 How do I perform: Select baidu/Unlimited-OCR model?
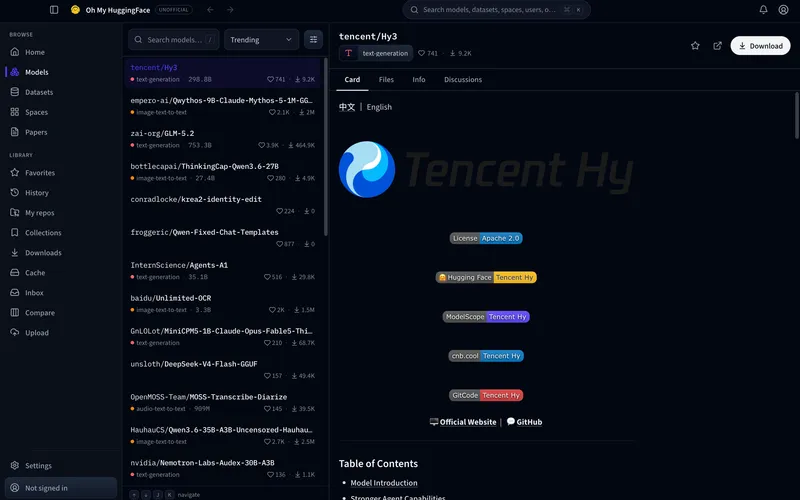click(222, 304)
